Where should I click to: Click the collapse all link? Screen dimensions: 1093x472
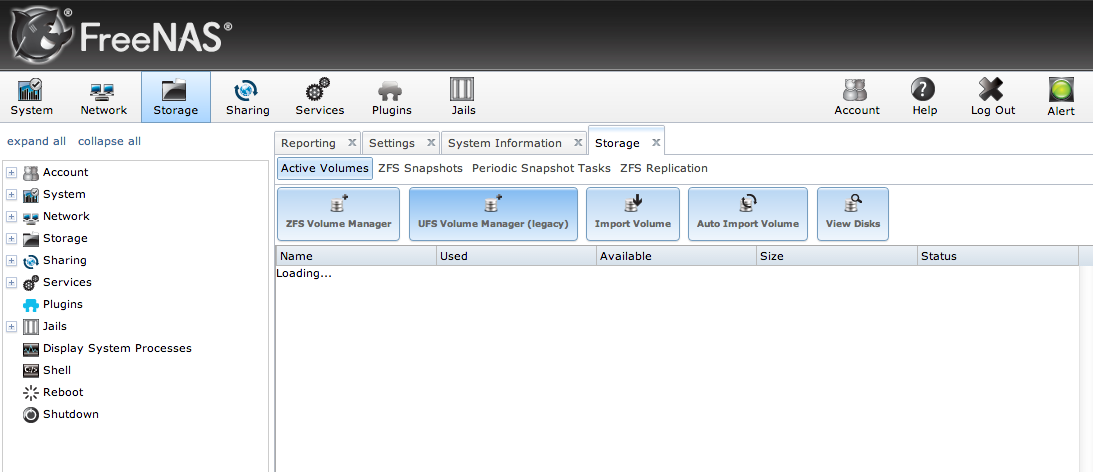[109, 141]
